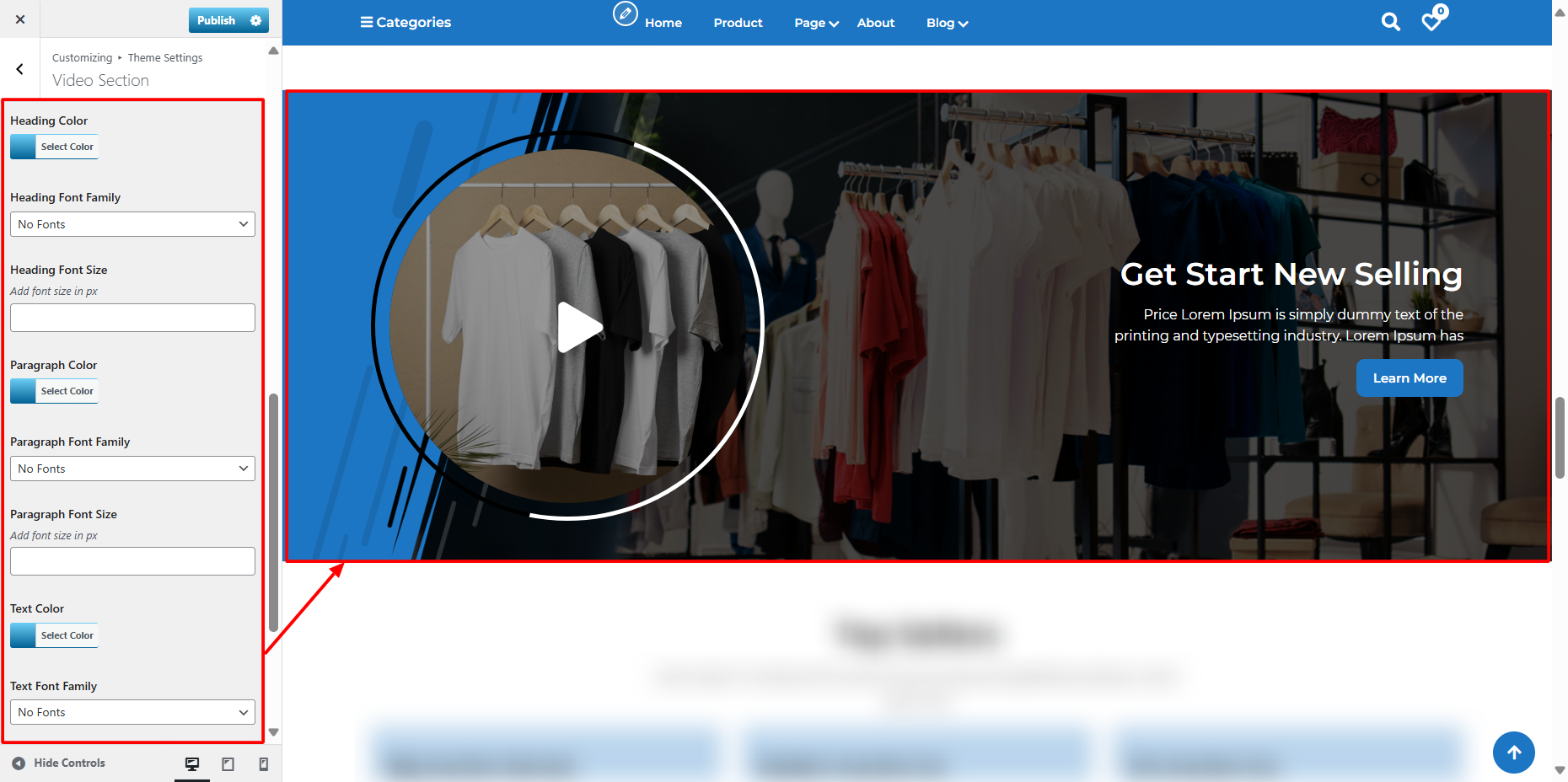Image resolution: width=1568 pixels, height=782 pixels.
Task: Open the Page menu item
Action: [x=815, y=23]
